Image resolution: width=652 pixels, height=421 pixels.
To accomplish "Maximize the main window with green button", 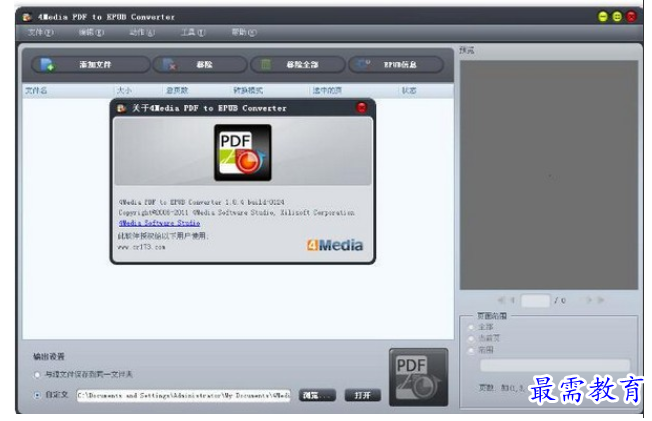I will click(x=617, y=17).
